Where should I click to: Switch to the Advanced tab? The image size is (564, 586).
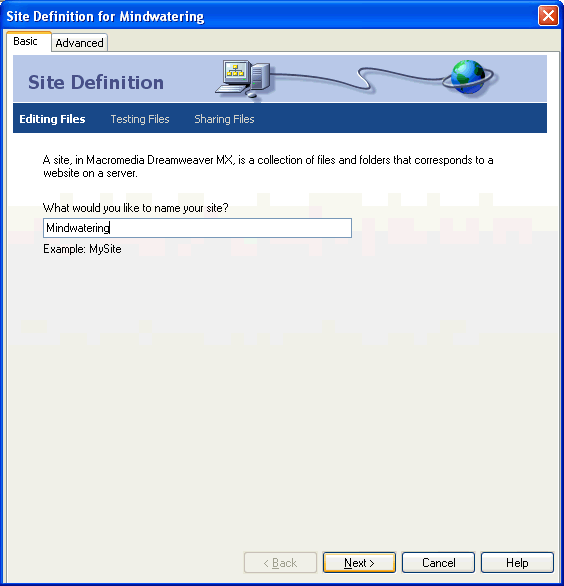(79, 43)
